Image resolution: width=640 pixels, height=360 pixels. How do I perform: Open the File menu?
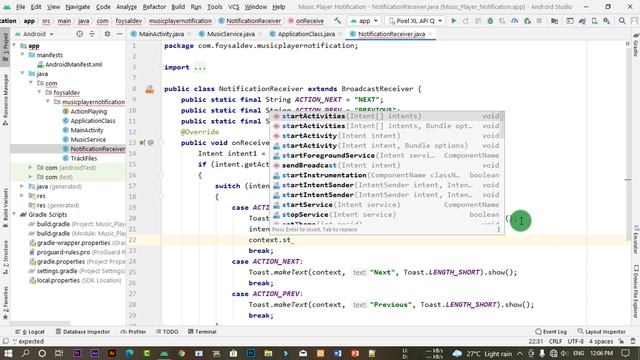pos(20,7)
